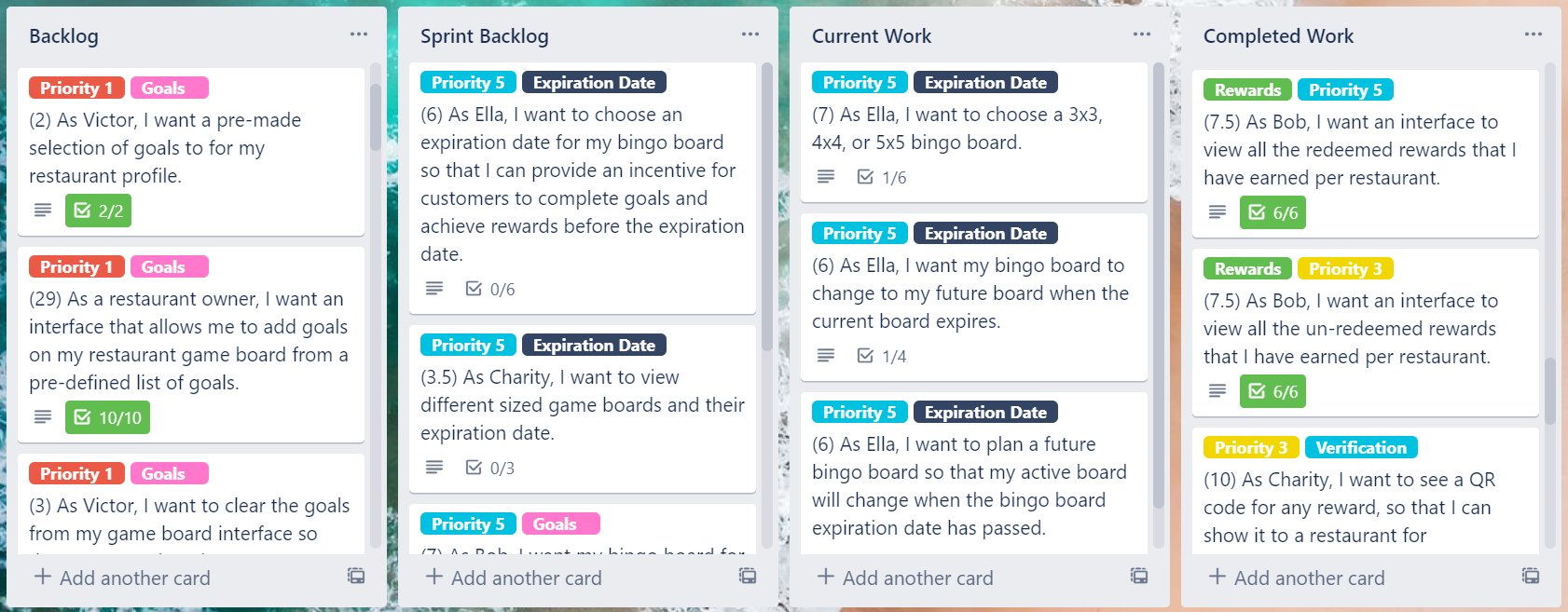The height and width of the screenshot is (612, 1568).
Task: Open the Sprint Backlog list menu dots
Action: coord(750,34)
